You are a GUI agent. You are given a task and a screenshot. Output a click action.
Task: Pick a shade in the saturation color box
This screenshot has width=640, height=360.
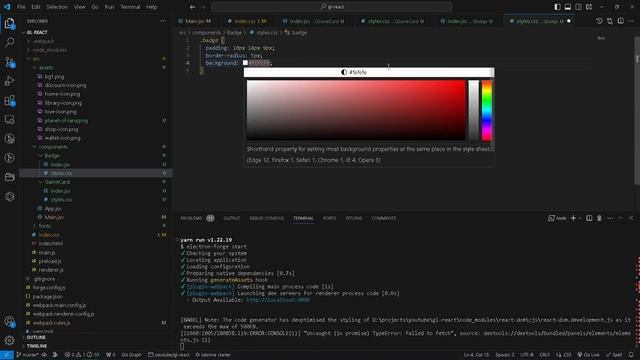click(x=356, y=110)
